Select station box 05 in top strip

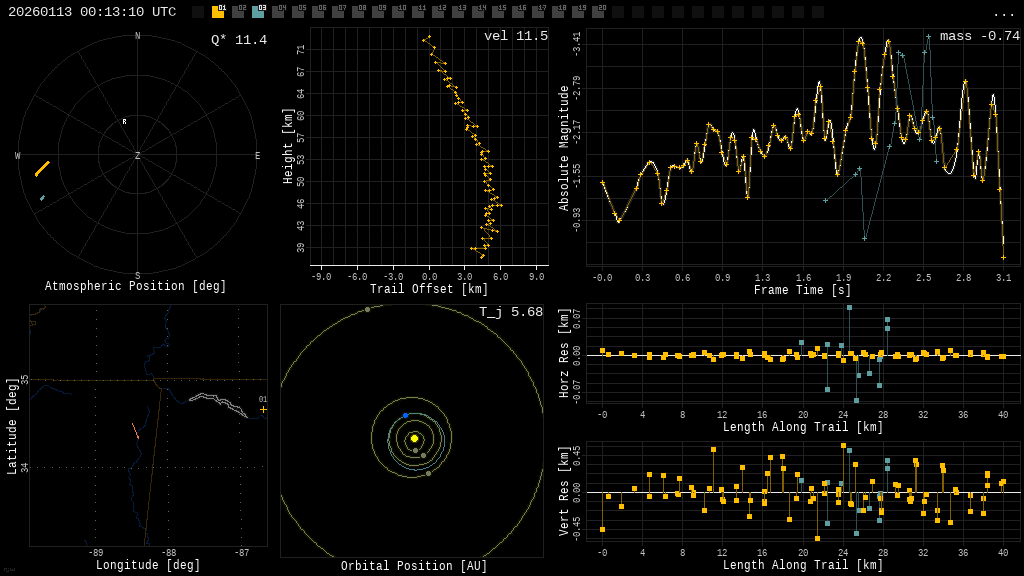click(298, 12)
